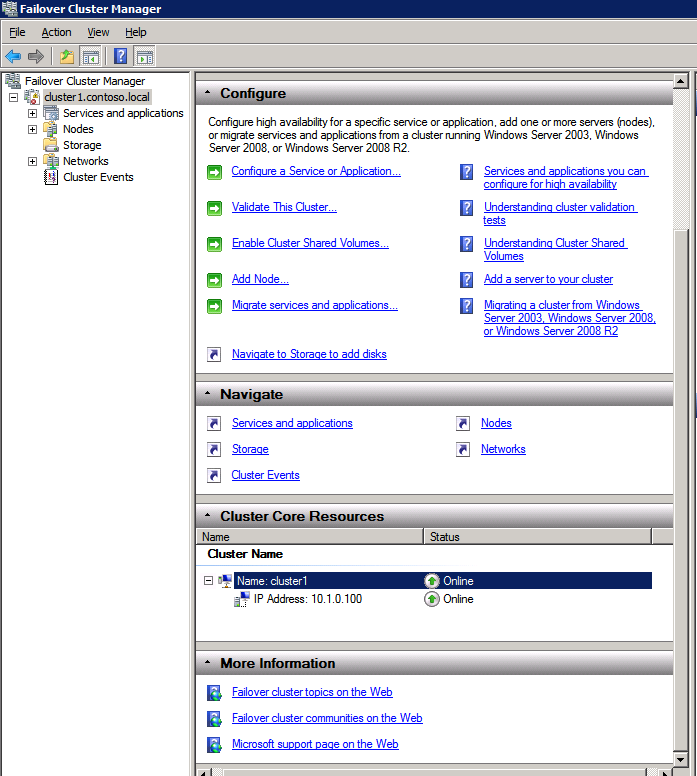
Task: Collapse the More Information section arrow
Action: click(x=208, y=662)
